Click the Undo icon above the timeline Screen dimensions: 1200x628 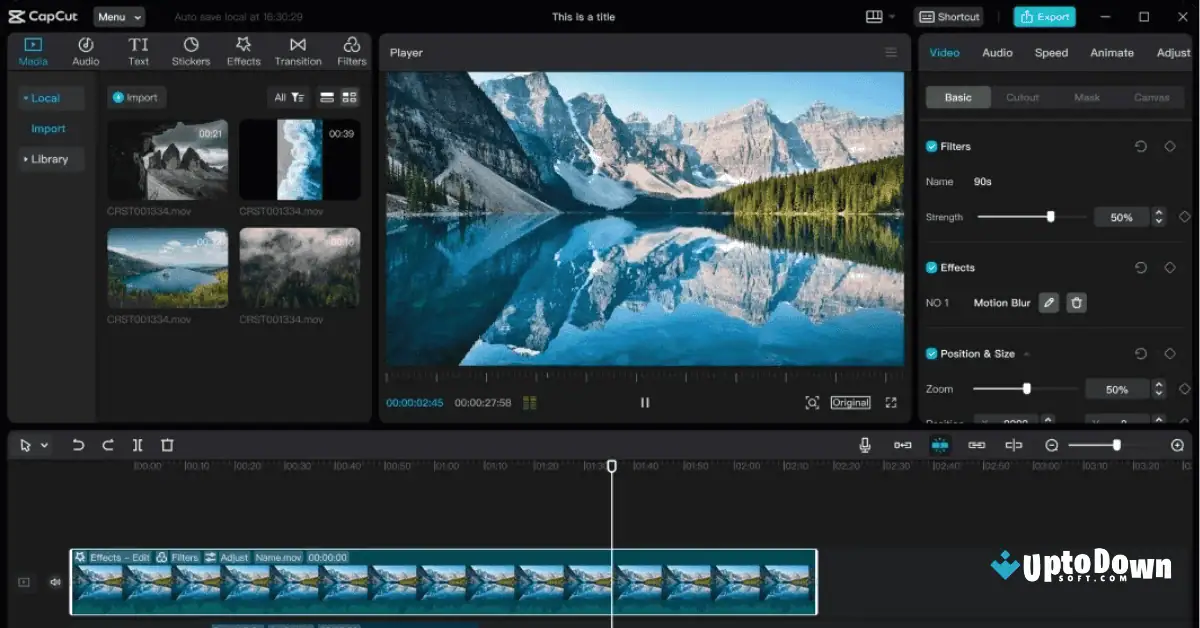pyautogui.click(x=79, y=444)
